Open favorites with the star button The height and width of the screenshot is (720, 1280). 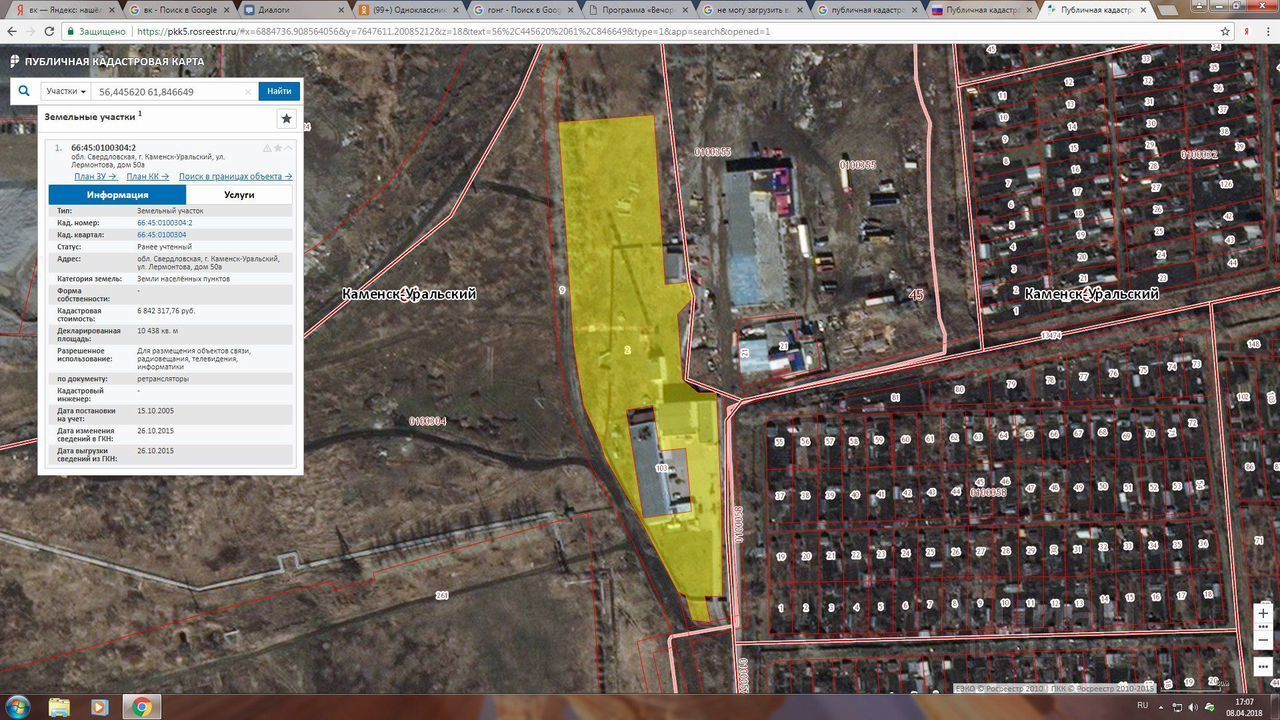(x=287, y=118)
